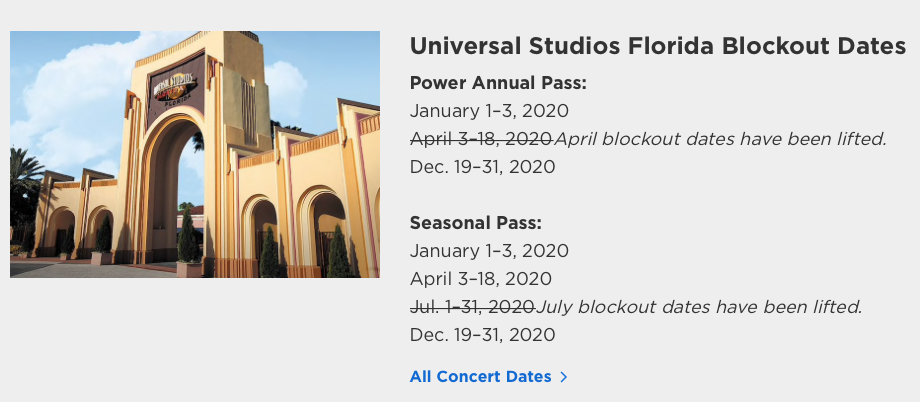Select the July blockout dates lifted notice
The width and height of the screenshot is (920, 402).
pos(699,306)
